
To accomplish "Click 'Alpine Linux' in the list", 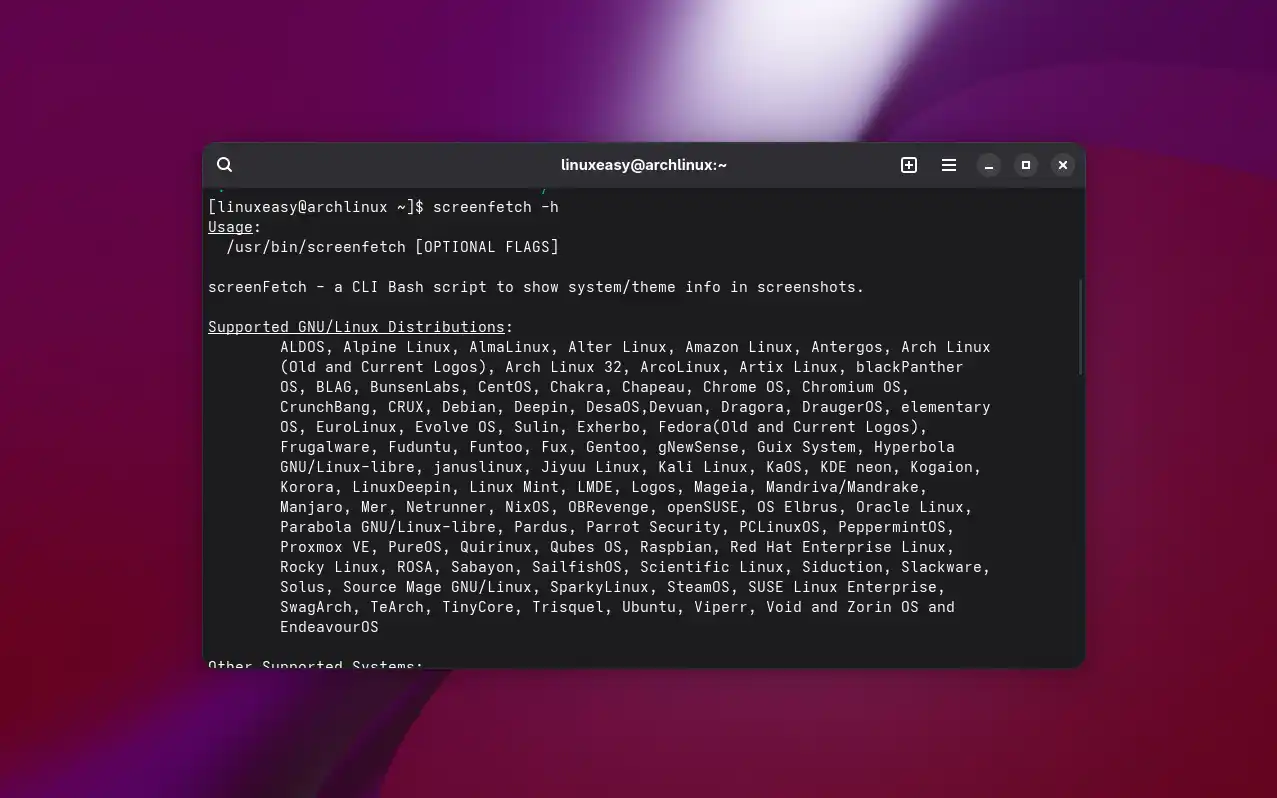I will (397, 347).
